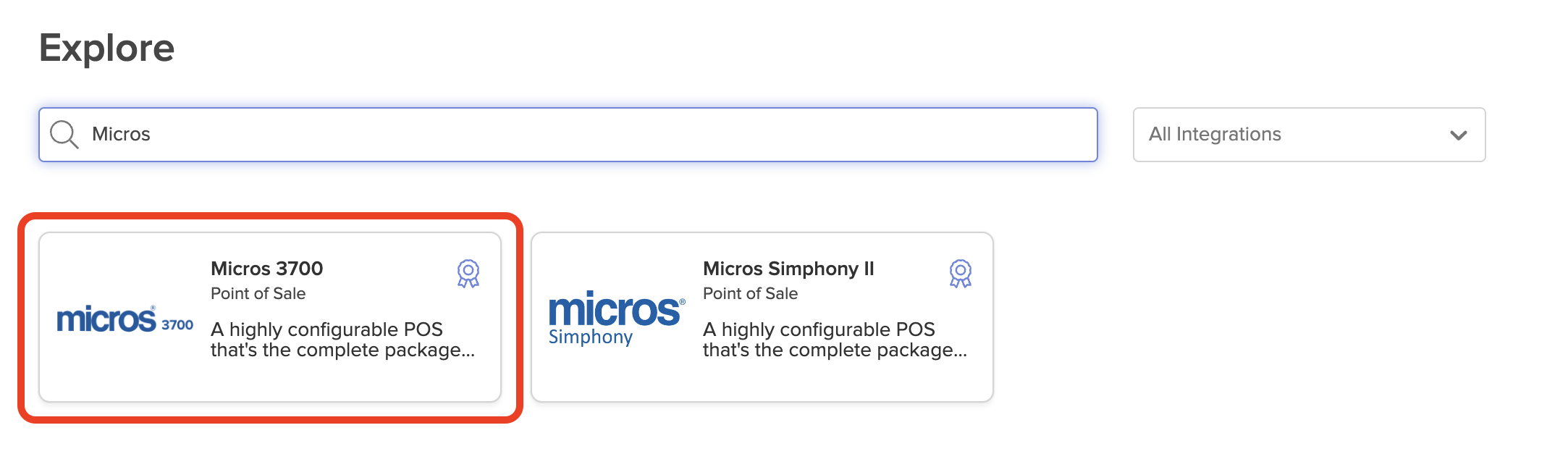Image resolution: width=1568 pixels, height=475 pixels.
Task: Click the certification badge on Micros 3700 card
Action: (469, 272)
